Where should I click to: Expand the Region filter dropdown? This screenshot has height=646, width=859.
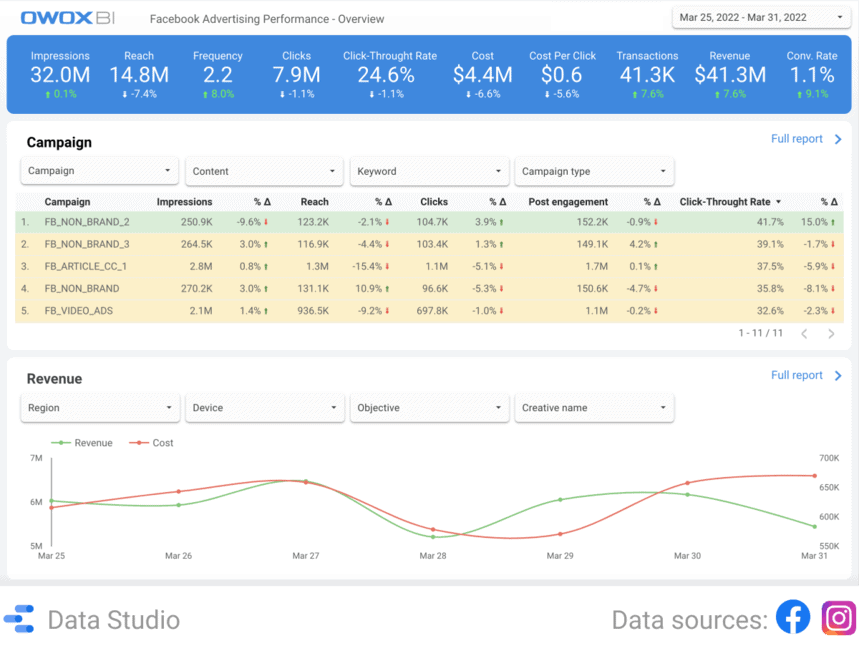[x=99, y=408]
